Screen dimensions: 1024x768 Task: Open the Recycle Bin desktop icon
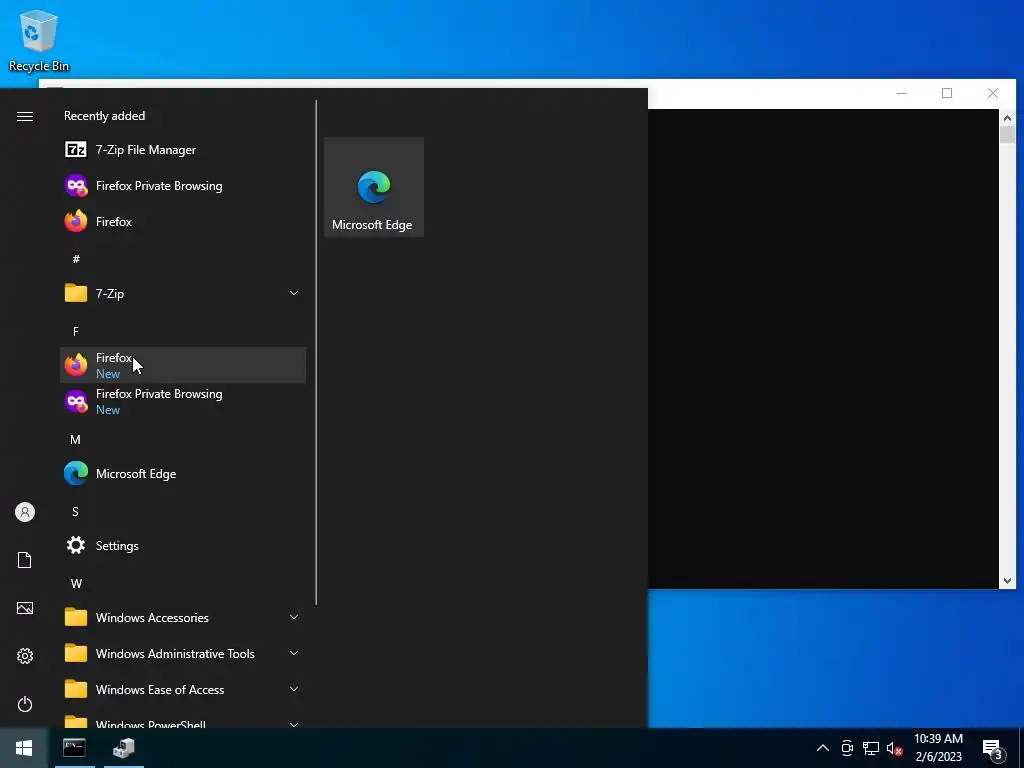[39, 40]
